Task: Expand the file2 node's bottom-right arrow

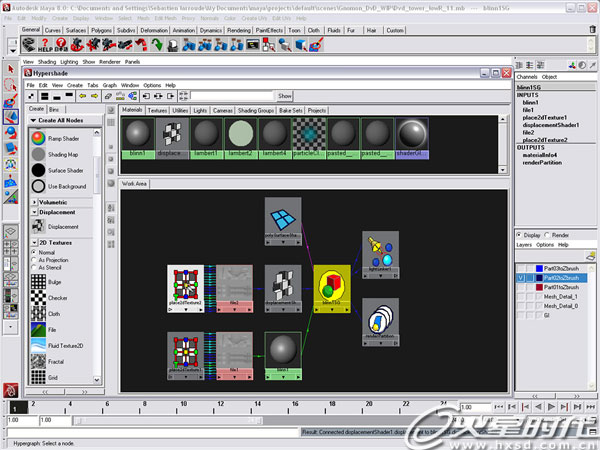Action: coord(249,310)
